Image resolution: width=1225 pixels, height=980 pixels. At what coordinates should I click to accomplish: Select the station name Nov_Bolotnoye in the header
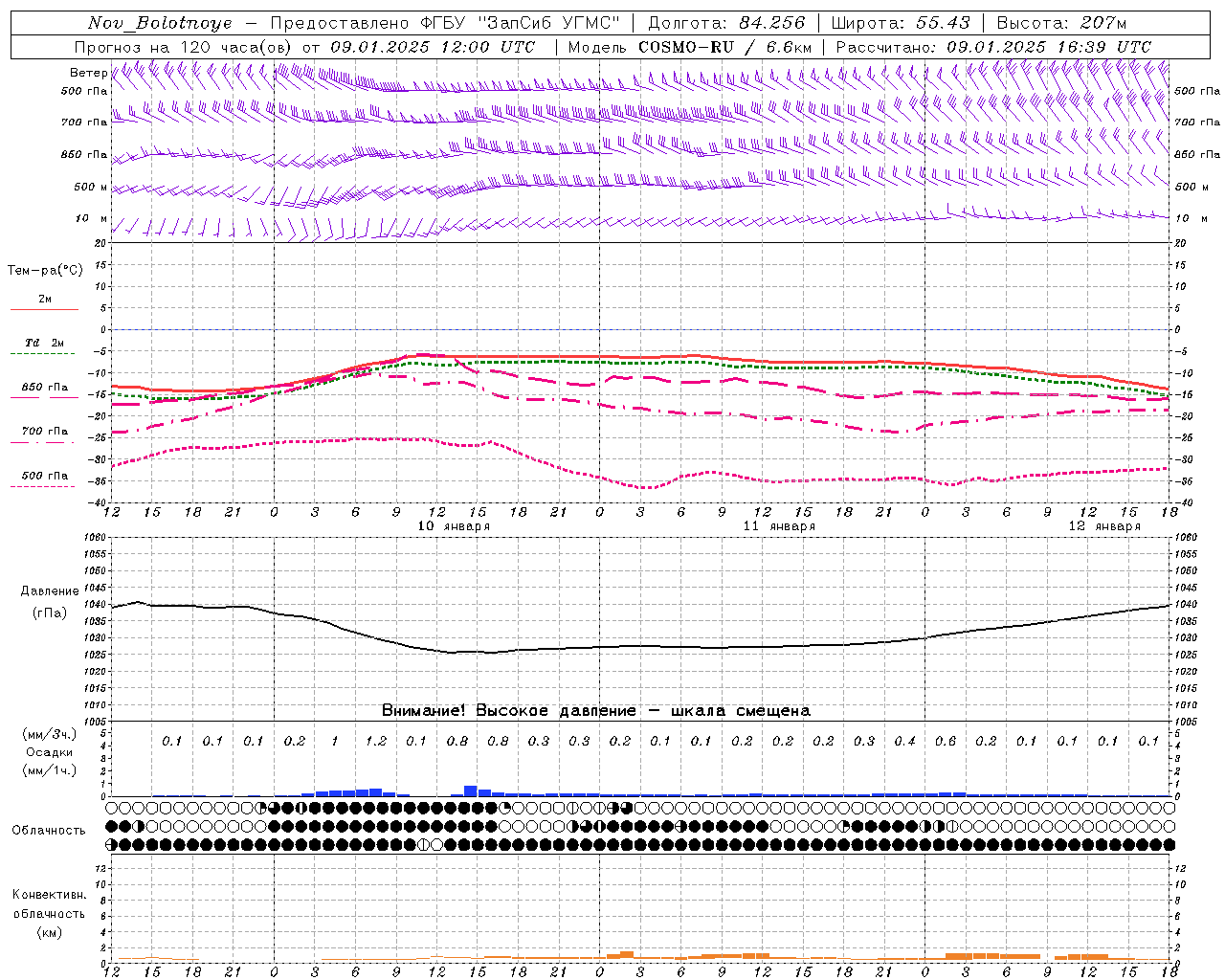point(160,23)
